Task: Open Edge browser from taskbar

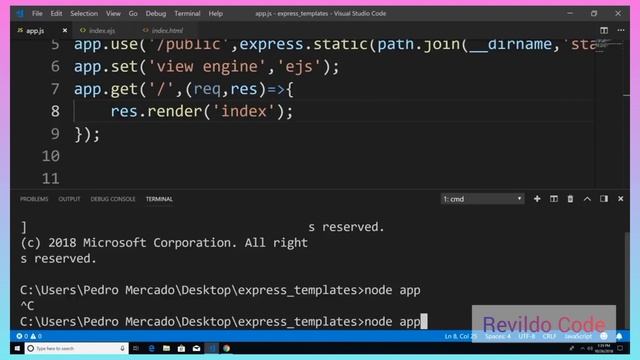Action: coord(151,348)
